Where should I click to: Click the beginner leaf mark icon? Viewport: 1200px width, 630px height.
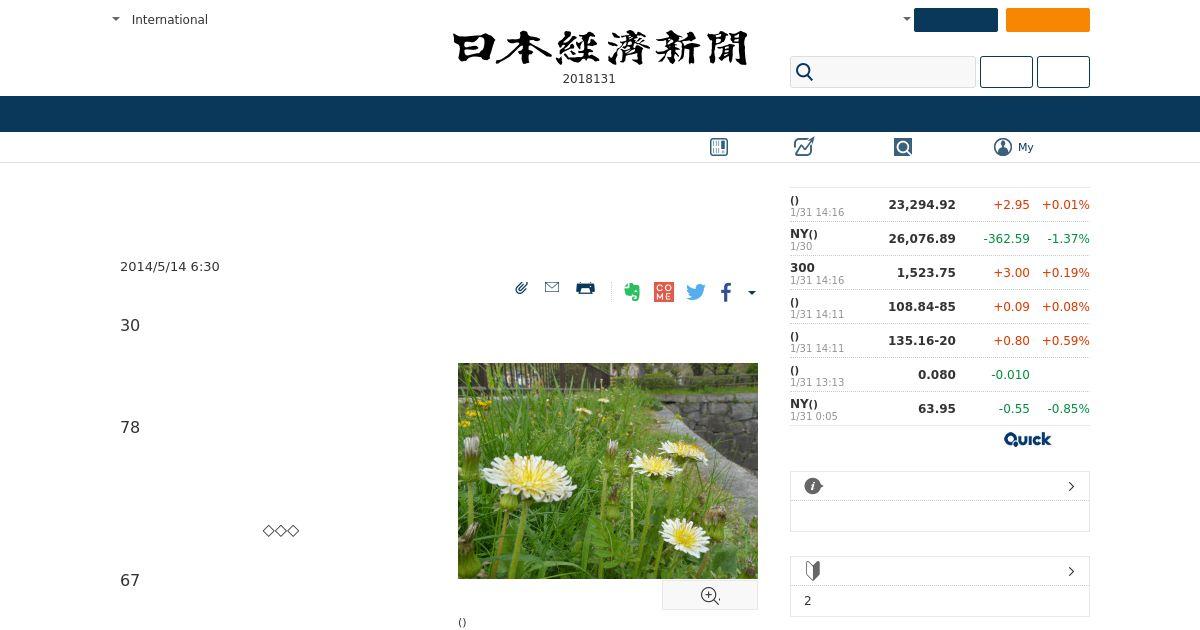[813, 571]
